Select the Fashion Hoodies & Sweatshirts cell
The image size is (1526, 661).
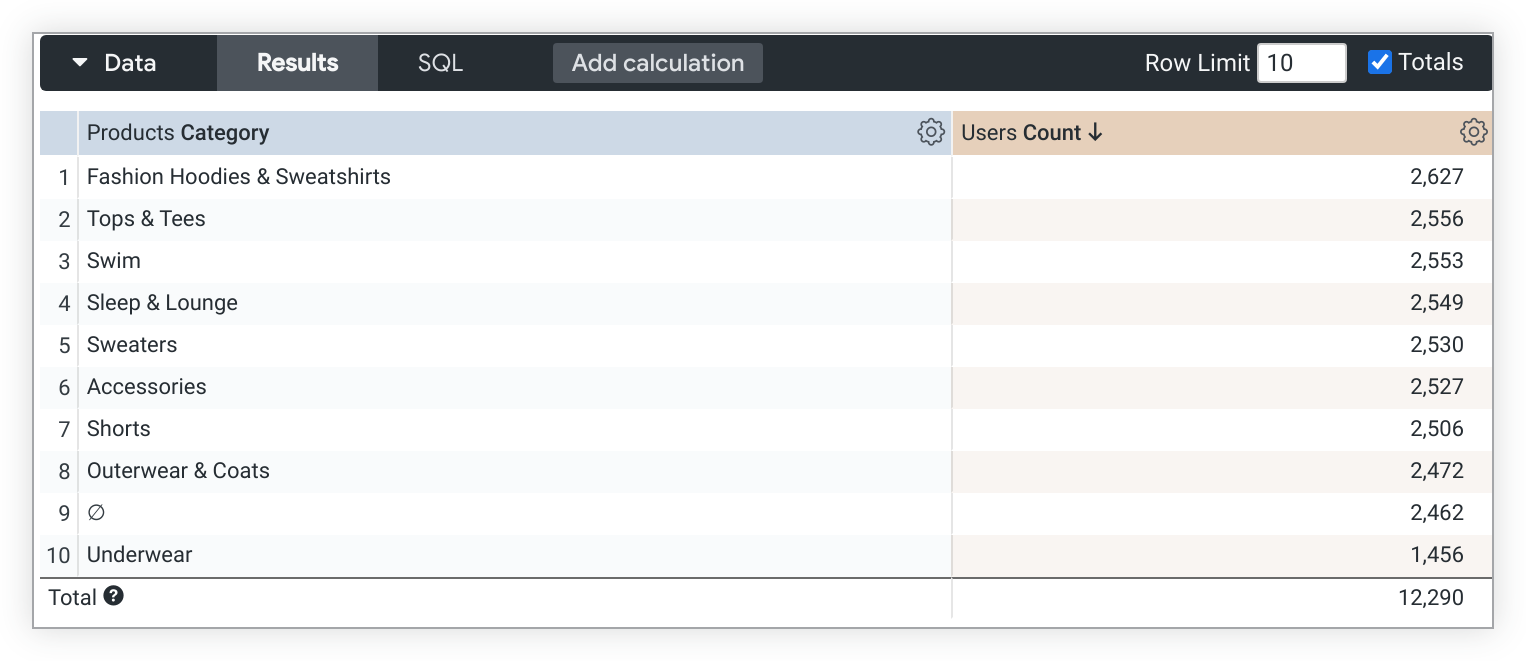[x=238, y=177]
